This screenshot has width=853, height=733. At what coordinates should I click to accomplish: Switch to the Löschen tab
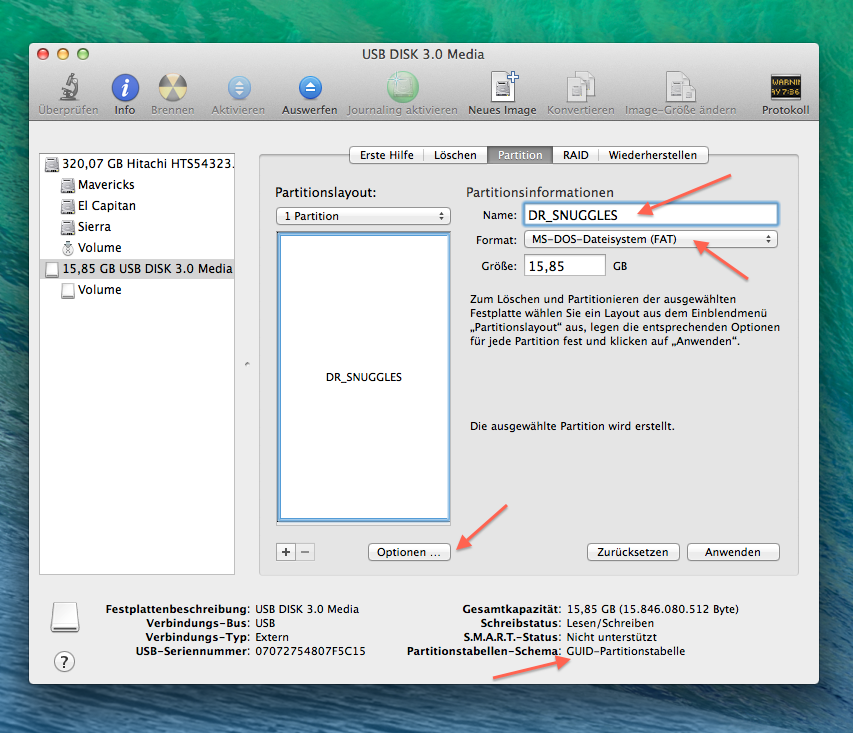point(455,155)
